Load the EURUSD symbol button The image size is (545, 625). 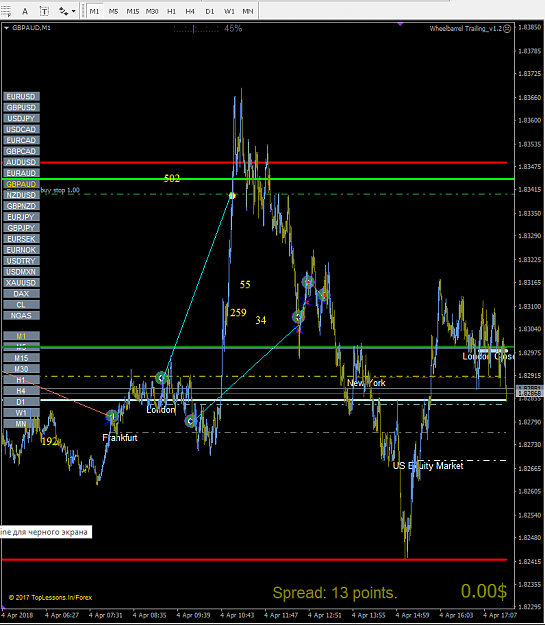click(x=21, y=96)
